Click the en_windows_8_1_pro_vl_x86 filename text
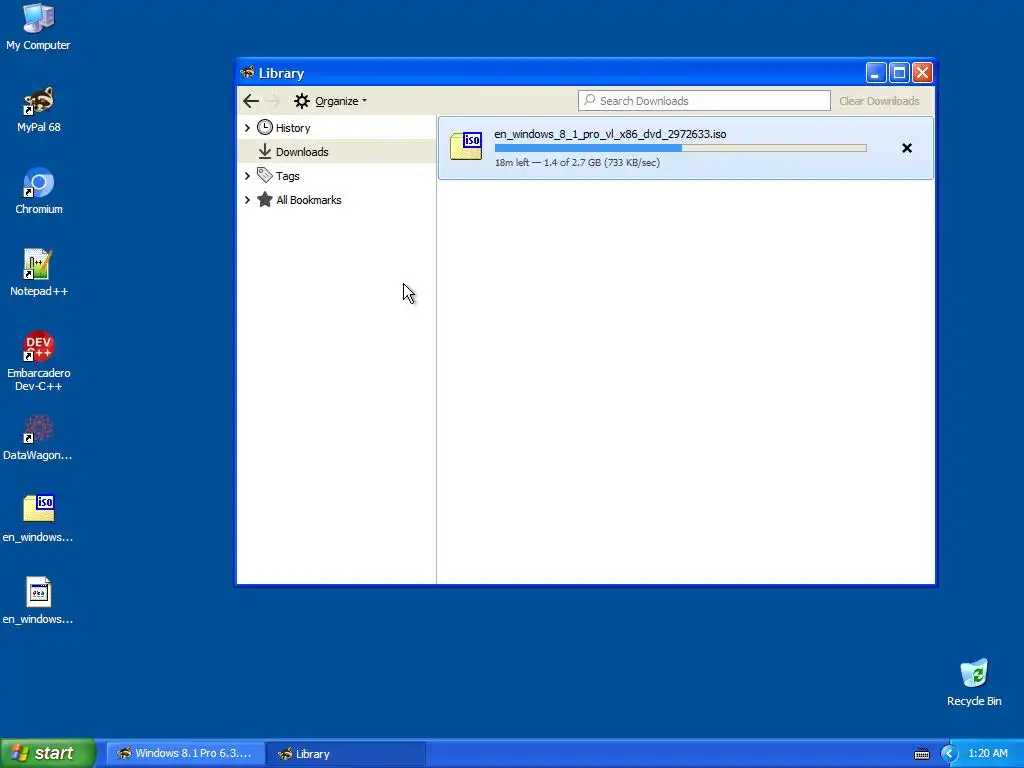This screenshot has width=1024, height=768. point(610,134)
